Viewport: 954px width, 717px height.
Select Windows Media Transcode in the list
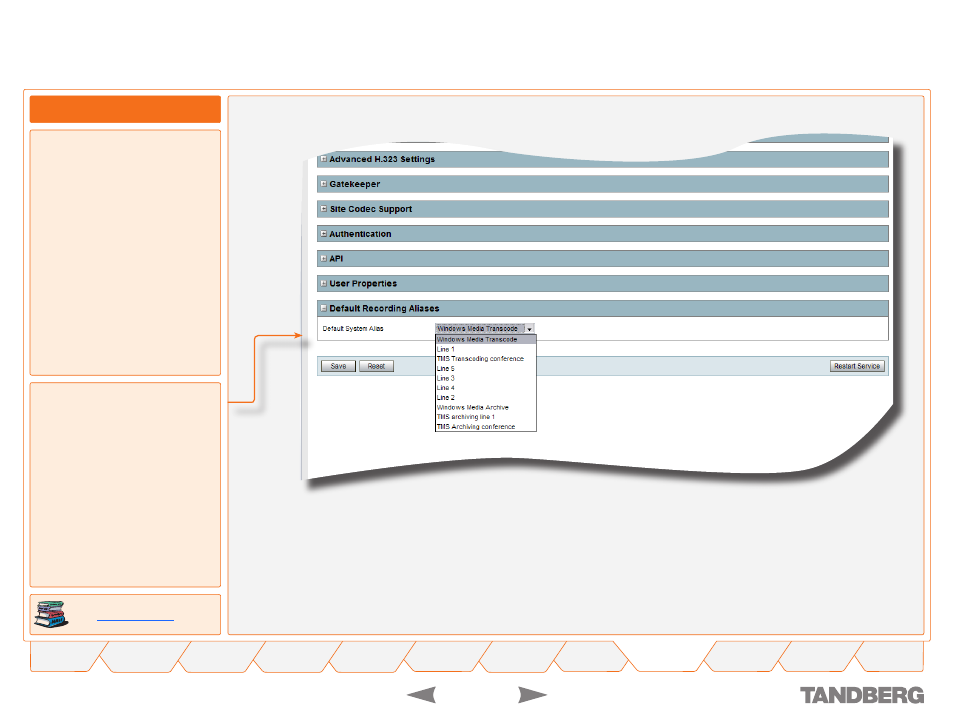pyautogui.click(x=486, y=340)
